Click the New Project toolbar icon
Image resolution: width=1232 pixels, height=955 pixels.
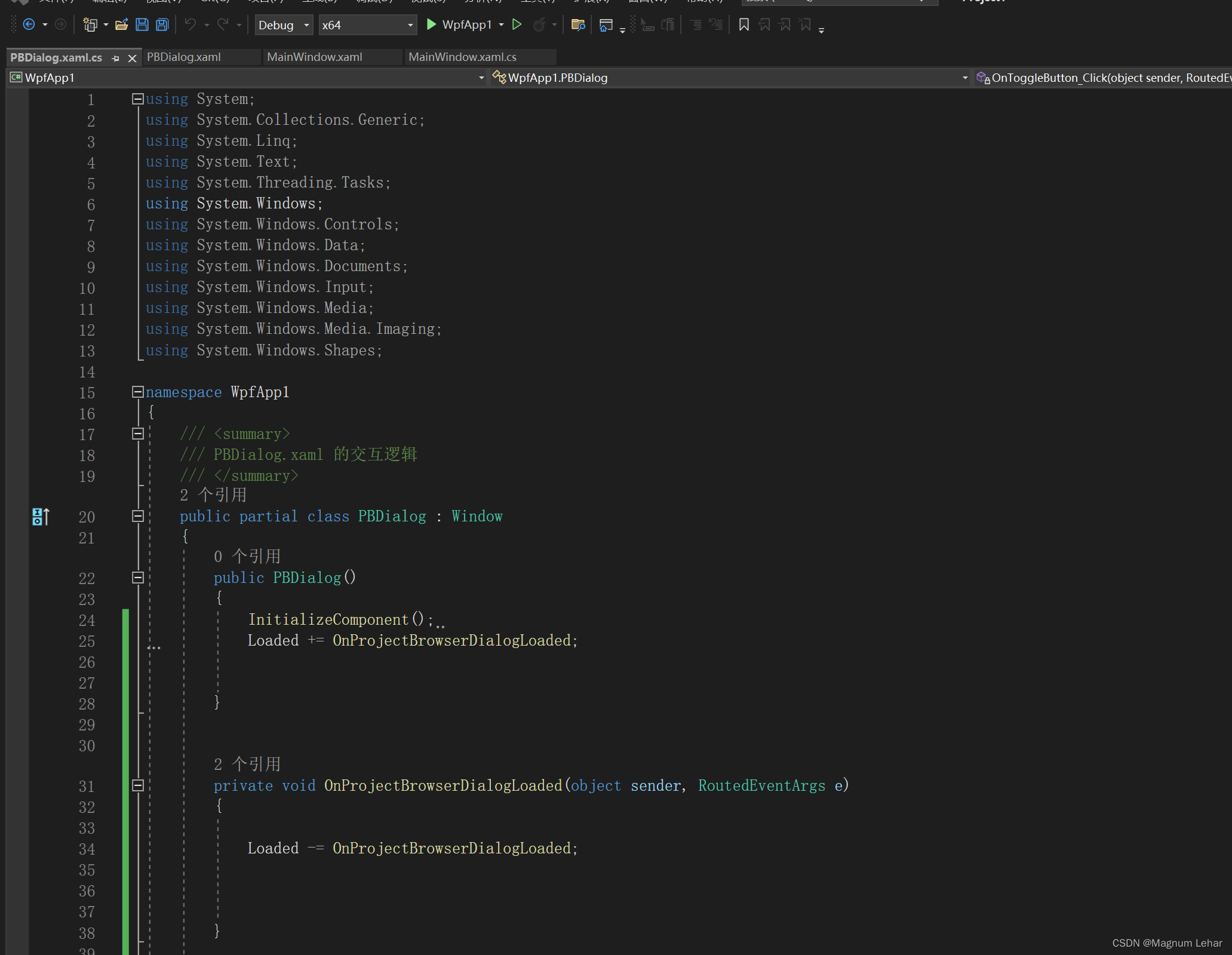coord(90,24)
